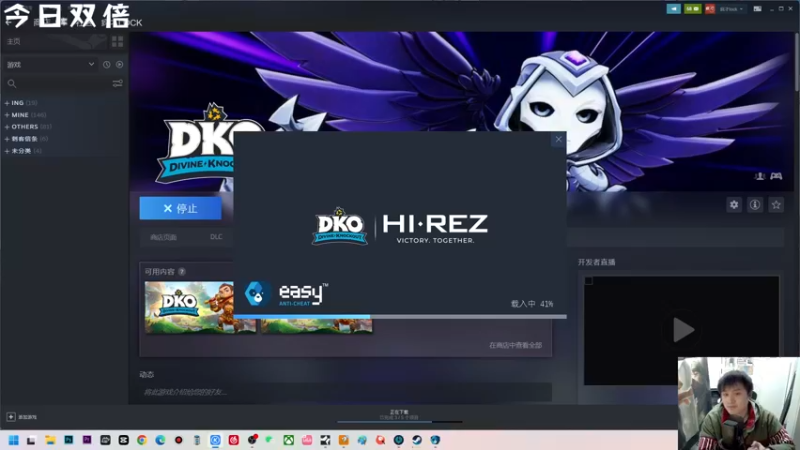
Task: Open NetEase Cloud Music from taskbar
Action: click(x=234, y=440)
